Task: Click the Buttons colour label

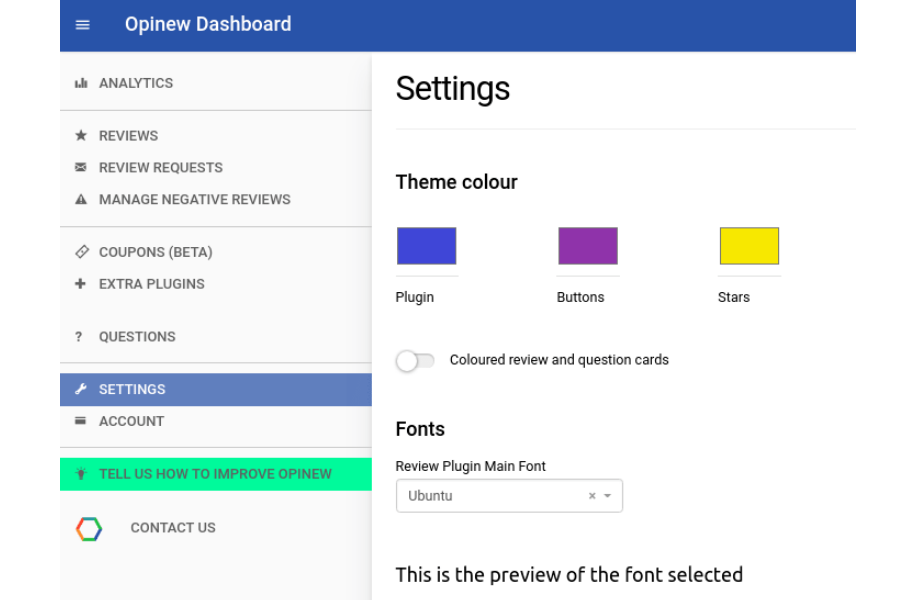Action: 580,297
